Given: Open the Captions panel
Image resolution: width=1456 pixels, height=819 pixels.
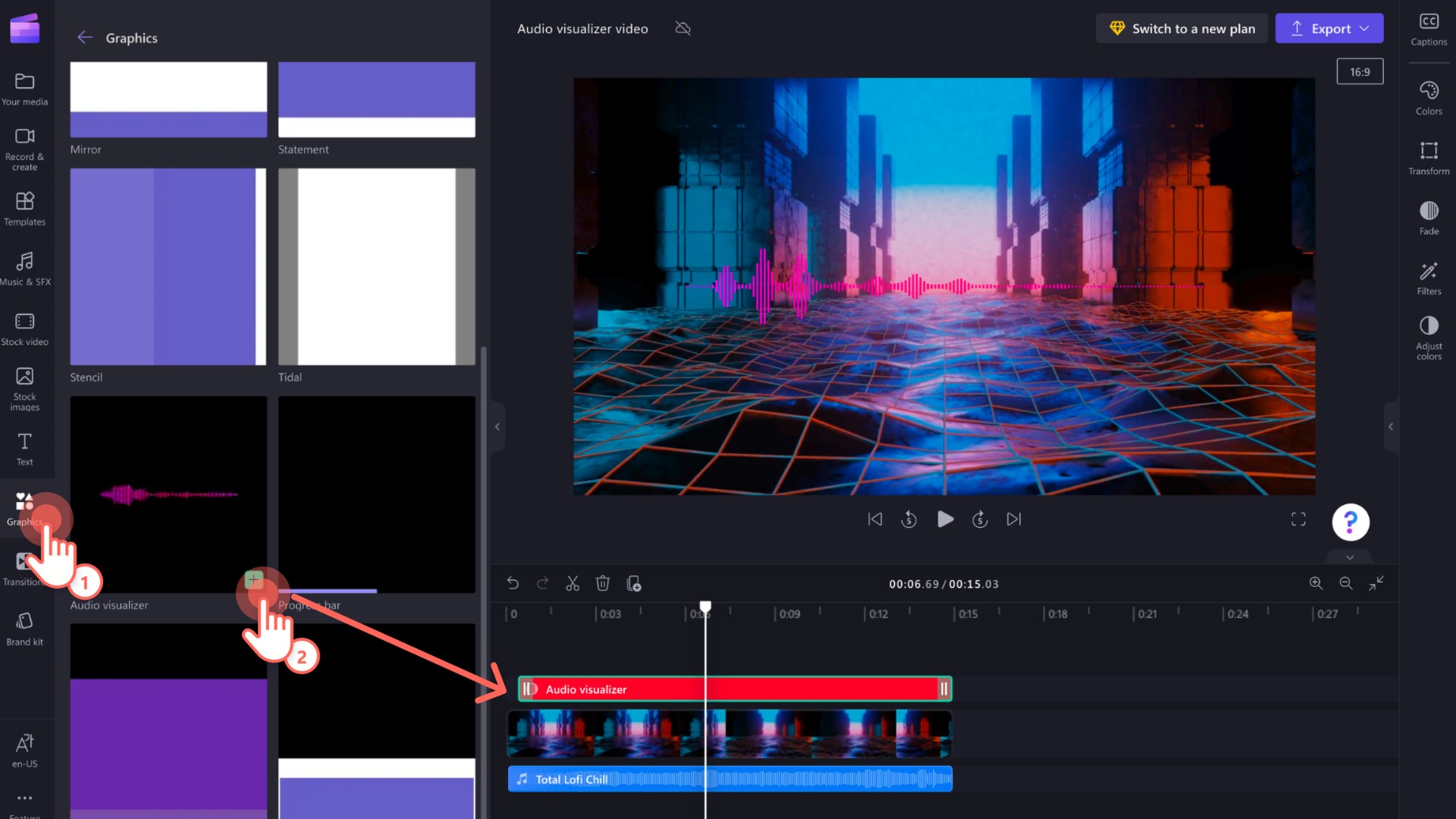Looking at the screenshot, I should click(x=1429, y=30).
